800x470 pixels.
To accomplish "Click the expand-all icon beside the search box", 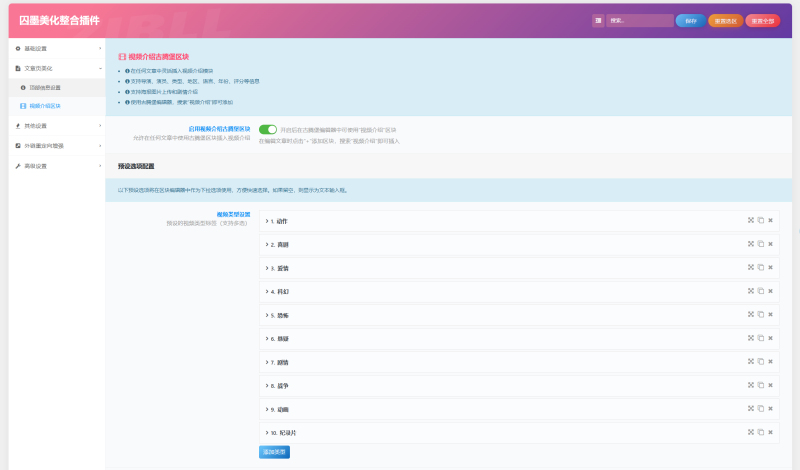I will 598,20.
